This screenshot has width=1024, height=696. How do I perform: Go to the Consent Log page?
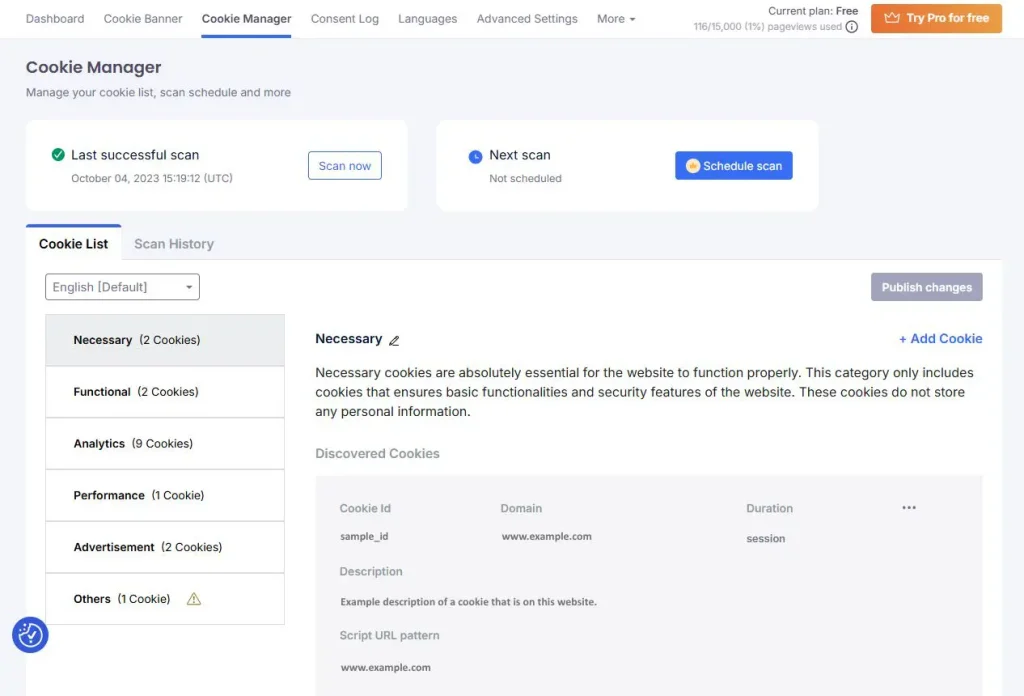344,18
